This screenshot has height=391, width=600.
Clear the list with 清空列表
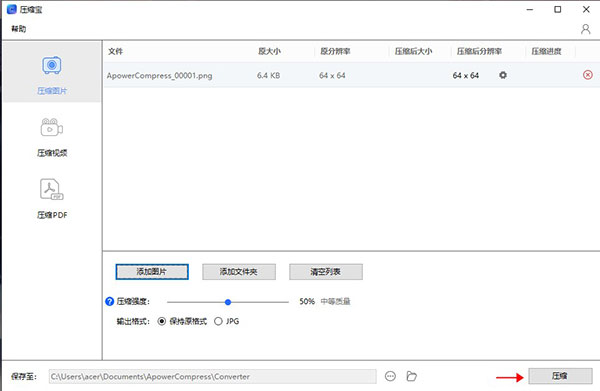(x=326, y=272)
